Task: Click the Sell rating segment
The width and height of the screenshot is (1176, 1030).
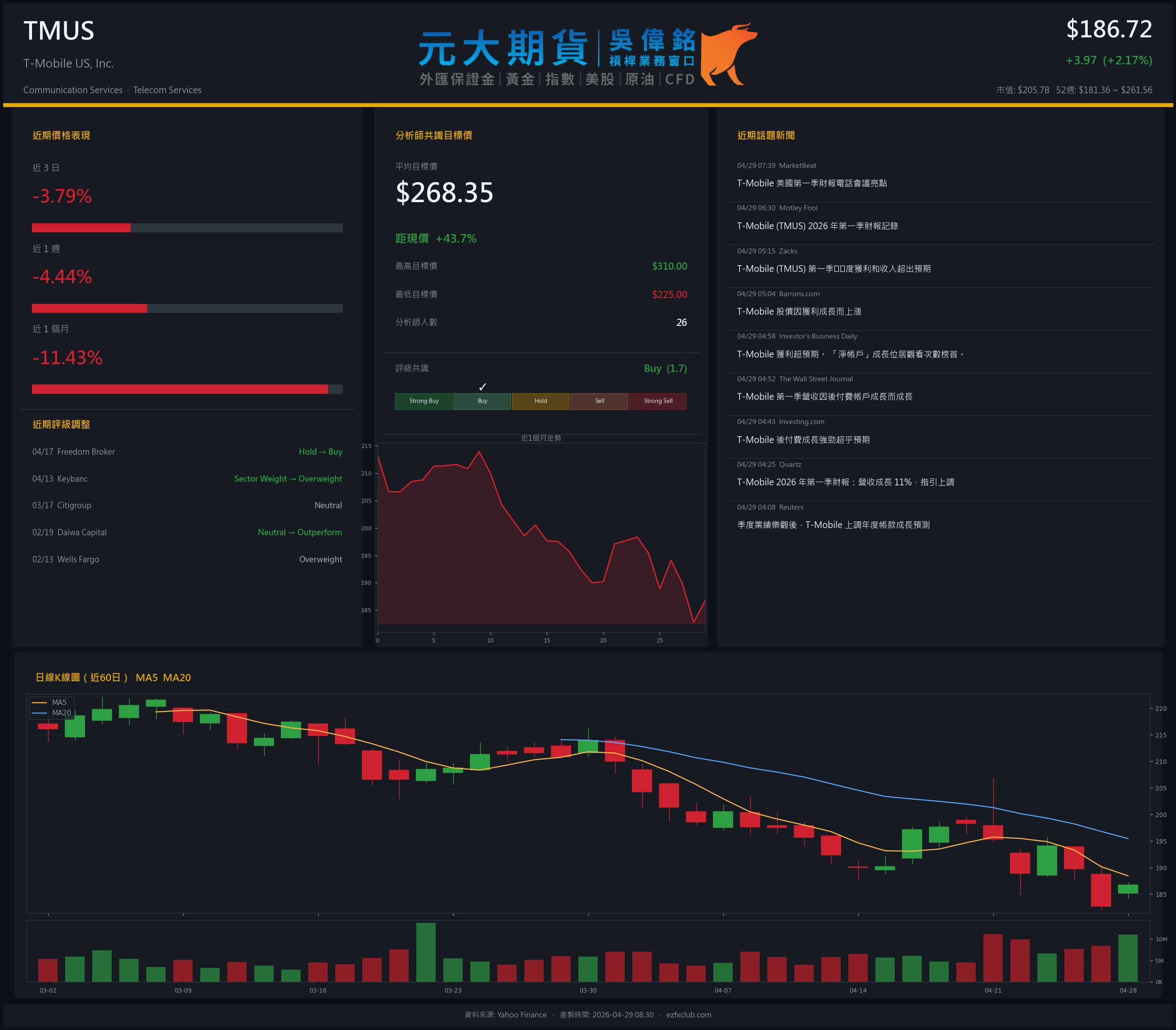Action: [599, 401]
